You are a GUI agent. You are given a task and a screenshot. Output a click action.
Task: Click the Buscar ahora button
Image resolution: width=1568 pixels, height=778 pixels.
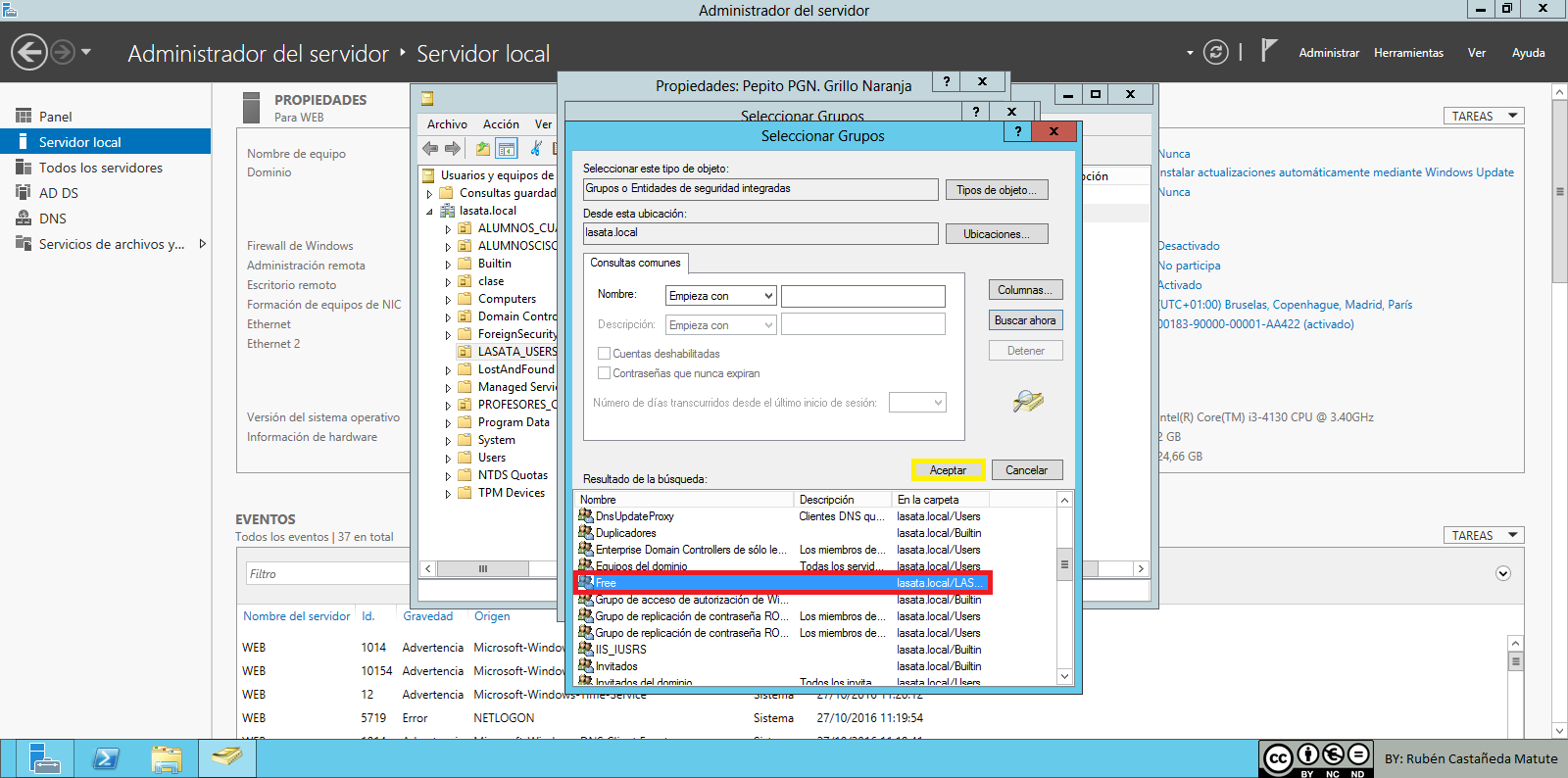1025,320
